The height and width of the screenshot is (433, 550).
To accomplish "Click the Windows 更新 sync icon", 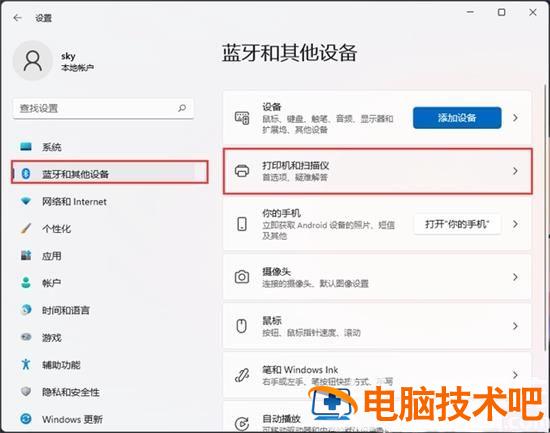I will 26,419.
